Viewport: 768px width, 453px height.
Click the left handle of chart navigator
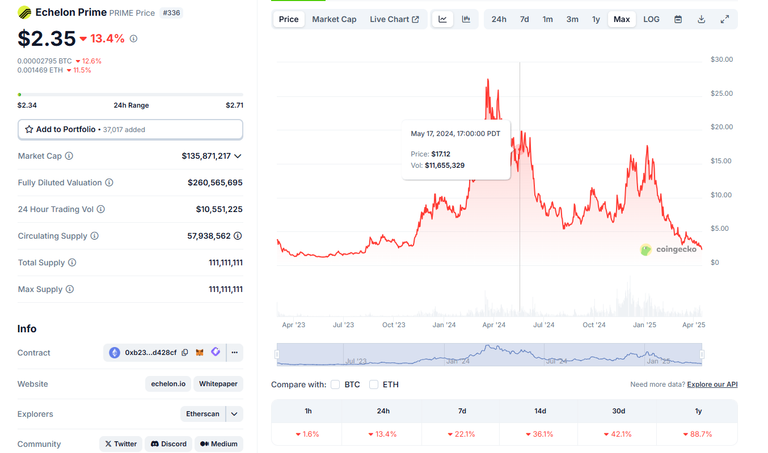click(x=277, y=355)
